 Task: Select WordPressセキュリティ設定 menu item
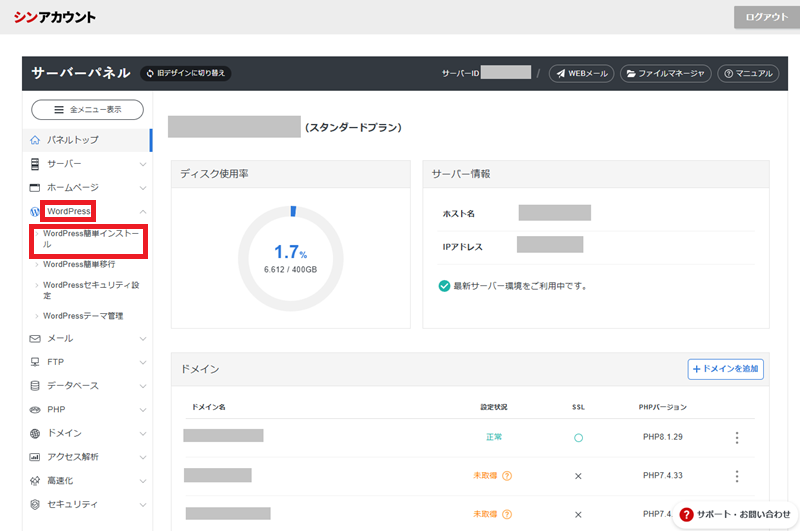90,291
